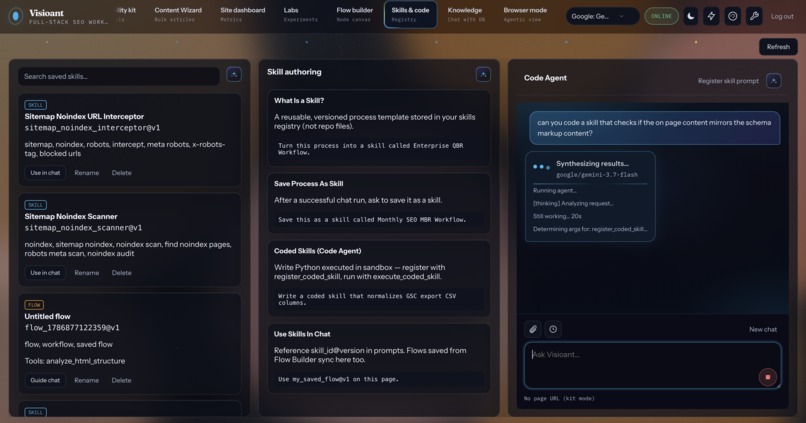Go to Flow builder tab
The width and height of the screenshot is (806, 423).
(355, 14)
